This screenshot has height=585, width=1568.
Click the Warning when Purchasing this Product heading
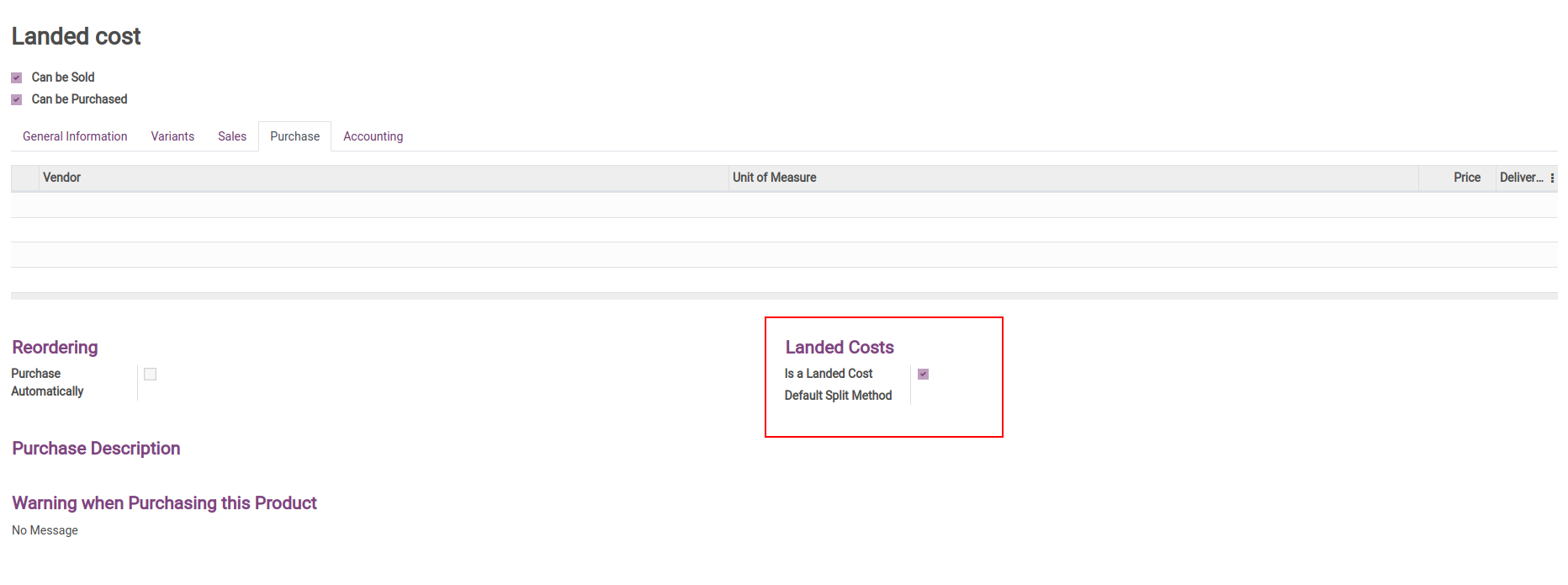pos(164,503)
